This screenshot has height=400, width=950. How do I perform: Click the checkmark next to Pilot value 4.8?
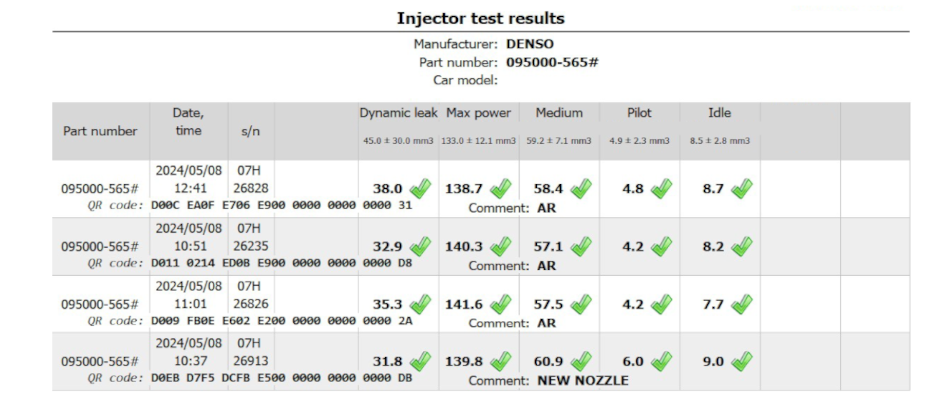[x=661, y=188]
